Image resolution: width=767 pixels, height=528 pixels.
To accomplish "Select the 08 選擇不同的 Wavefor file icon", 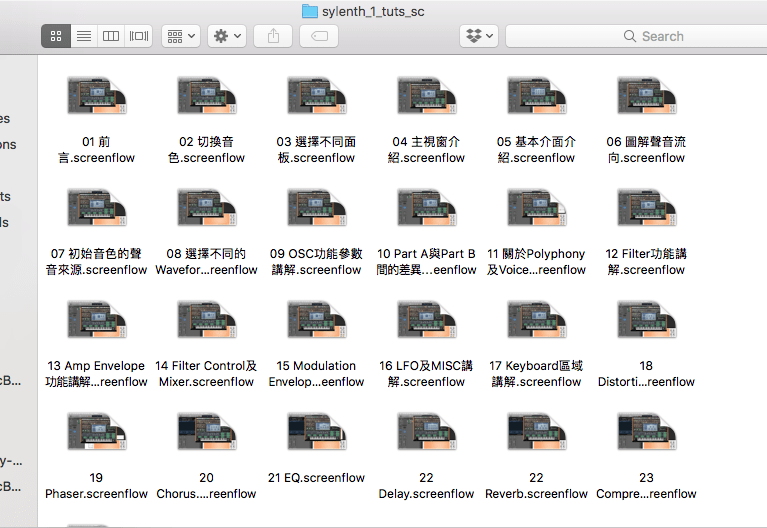I will (x=206, y=207).
